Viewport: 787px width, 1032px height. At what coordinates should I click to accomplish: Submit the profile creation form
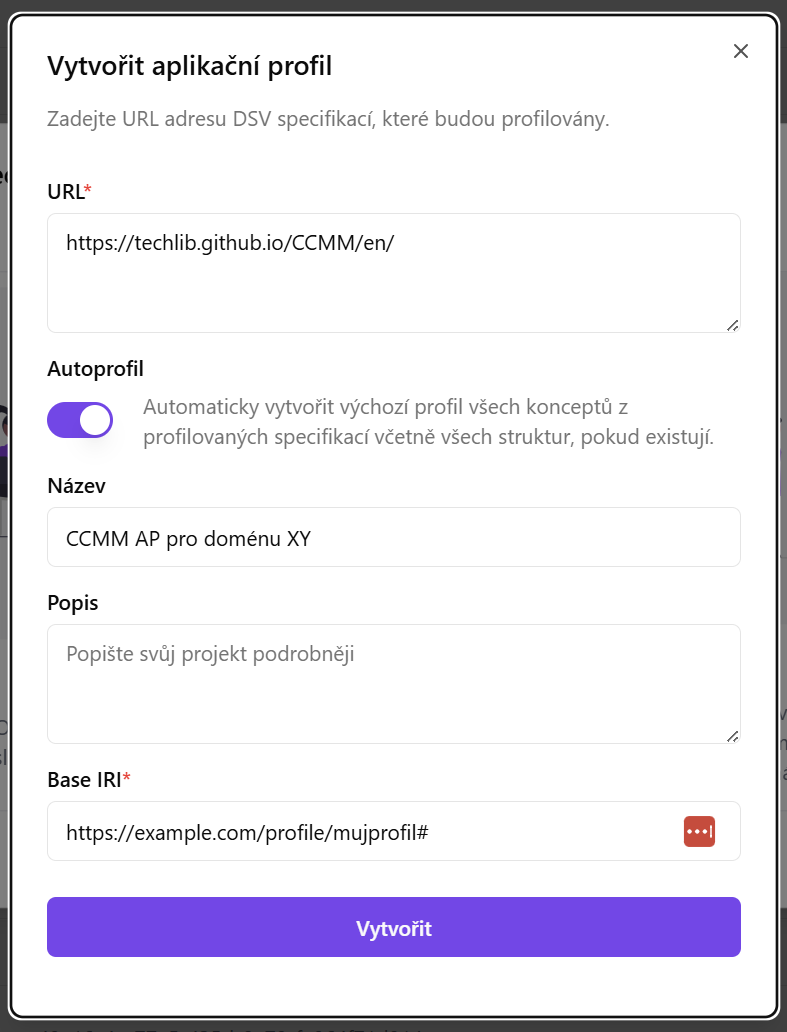coord(393,927)
